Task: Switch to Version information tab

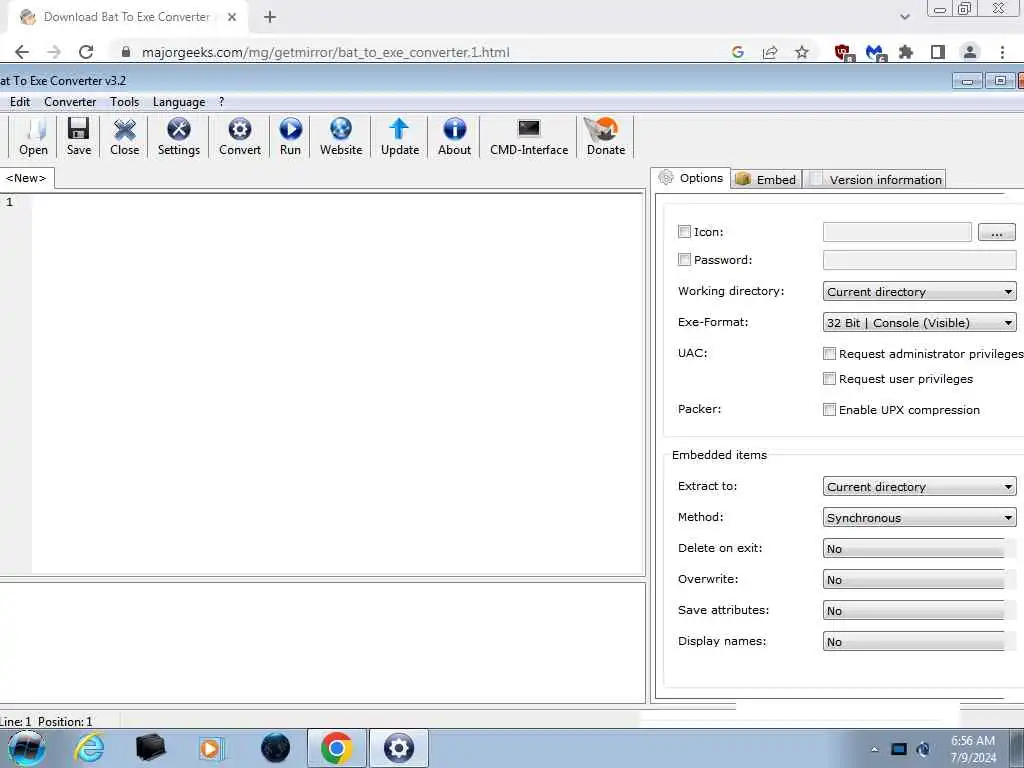Action: (875, 180)
